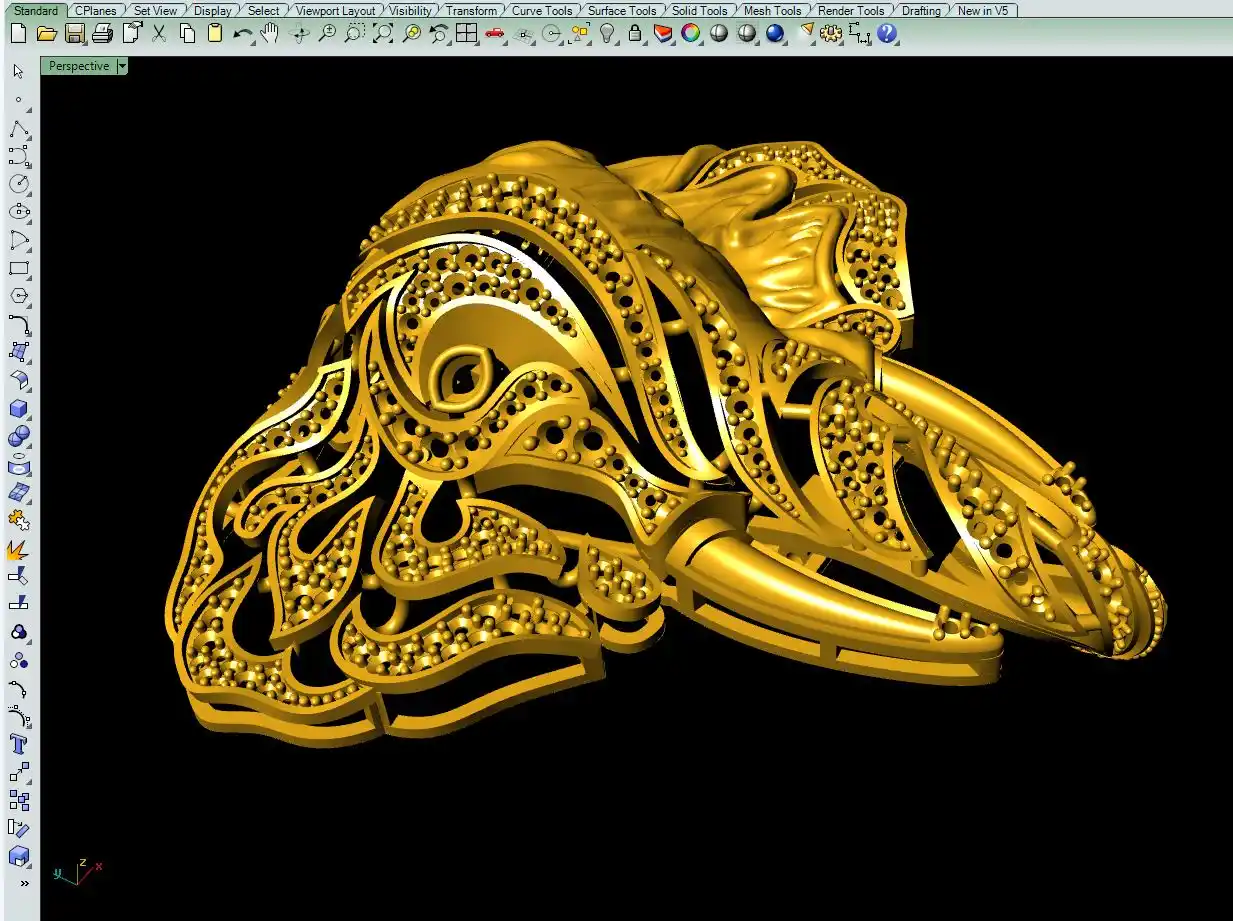Image resolution: width=1233 pixels, height=921 pixels.
Task: Toggle object visibility with light bulb icon
Action: [607, 33]
